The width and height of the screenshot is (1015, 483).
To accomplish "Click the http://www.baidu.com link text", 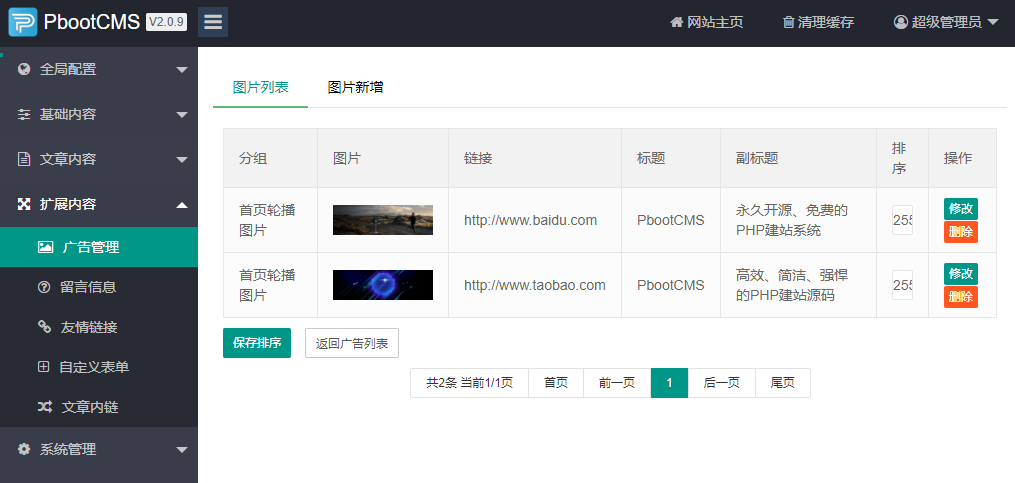I will tap(530, 220).
